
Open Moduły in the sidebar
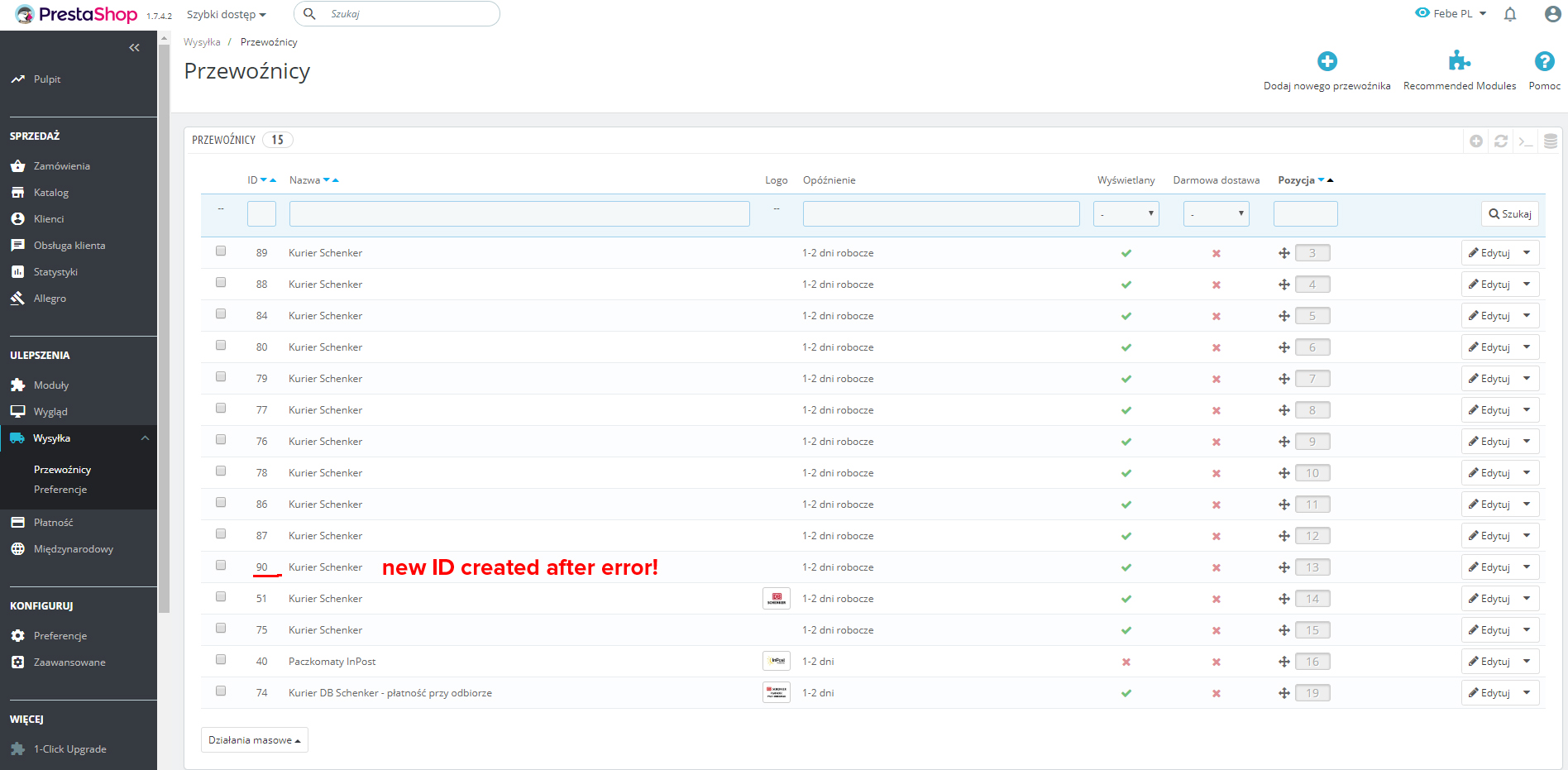51,385
